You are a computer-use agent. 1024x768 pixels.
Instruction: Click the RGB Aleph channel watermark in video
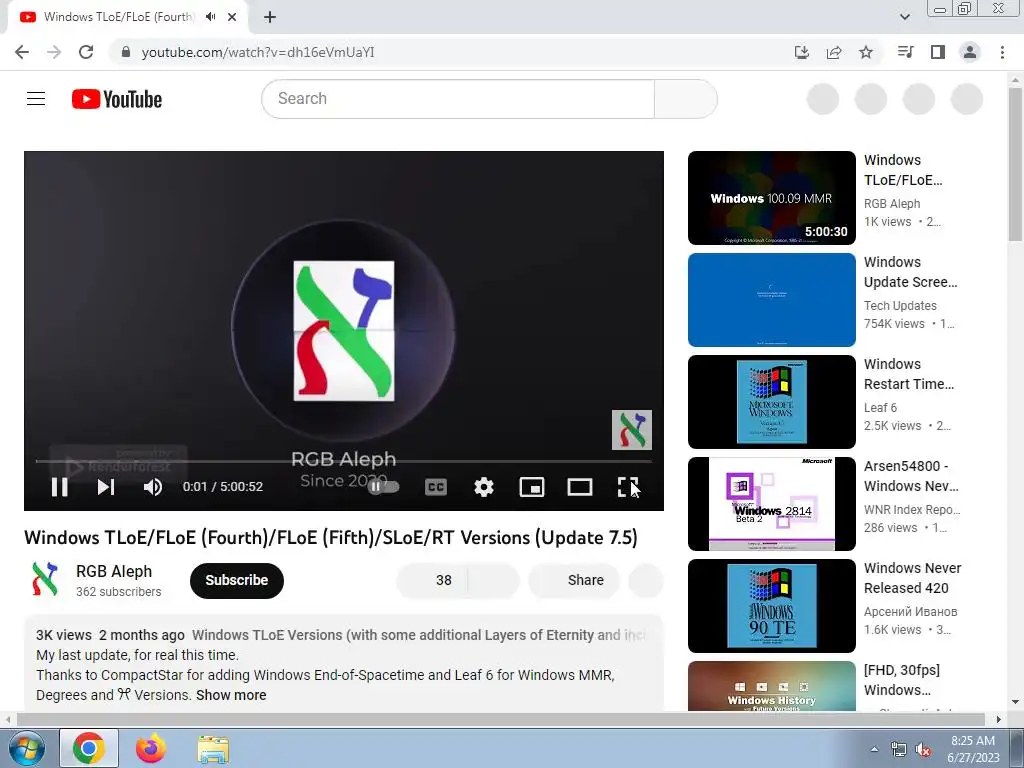pyautogui.click(x=632, y=430)
